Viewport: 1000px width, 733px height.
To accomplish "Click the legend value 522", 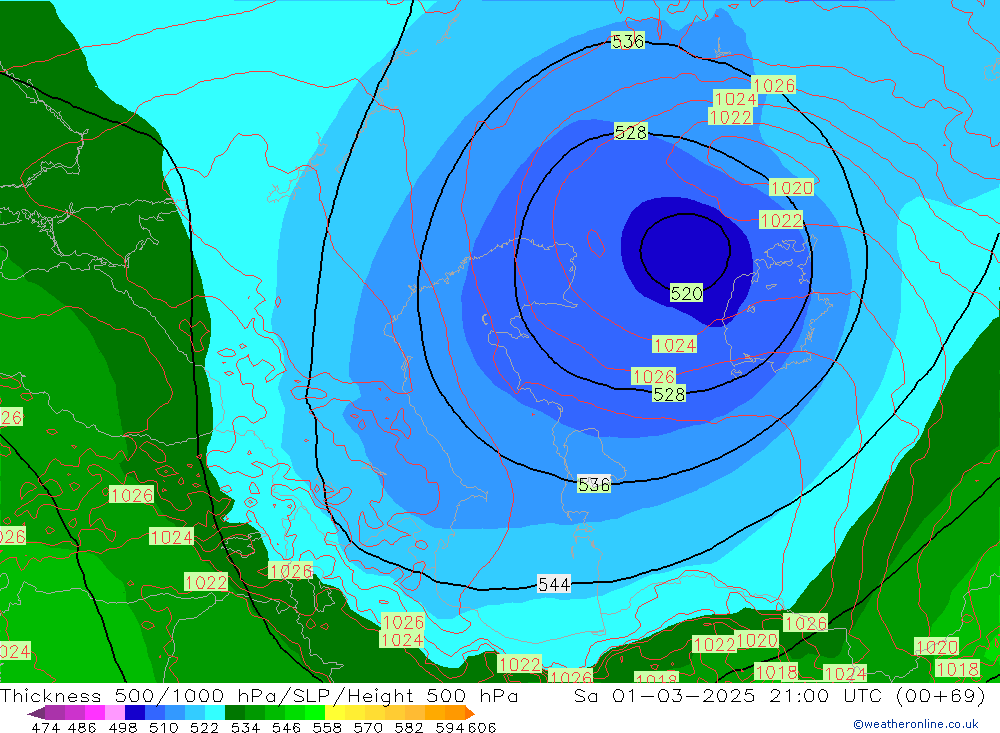I will [x=204, y=727].
